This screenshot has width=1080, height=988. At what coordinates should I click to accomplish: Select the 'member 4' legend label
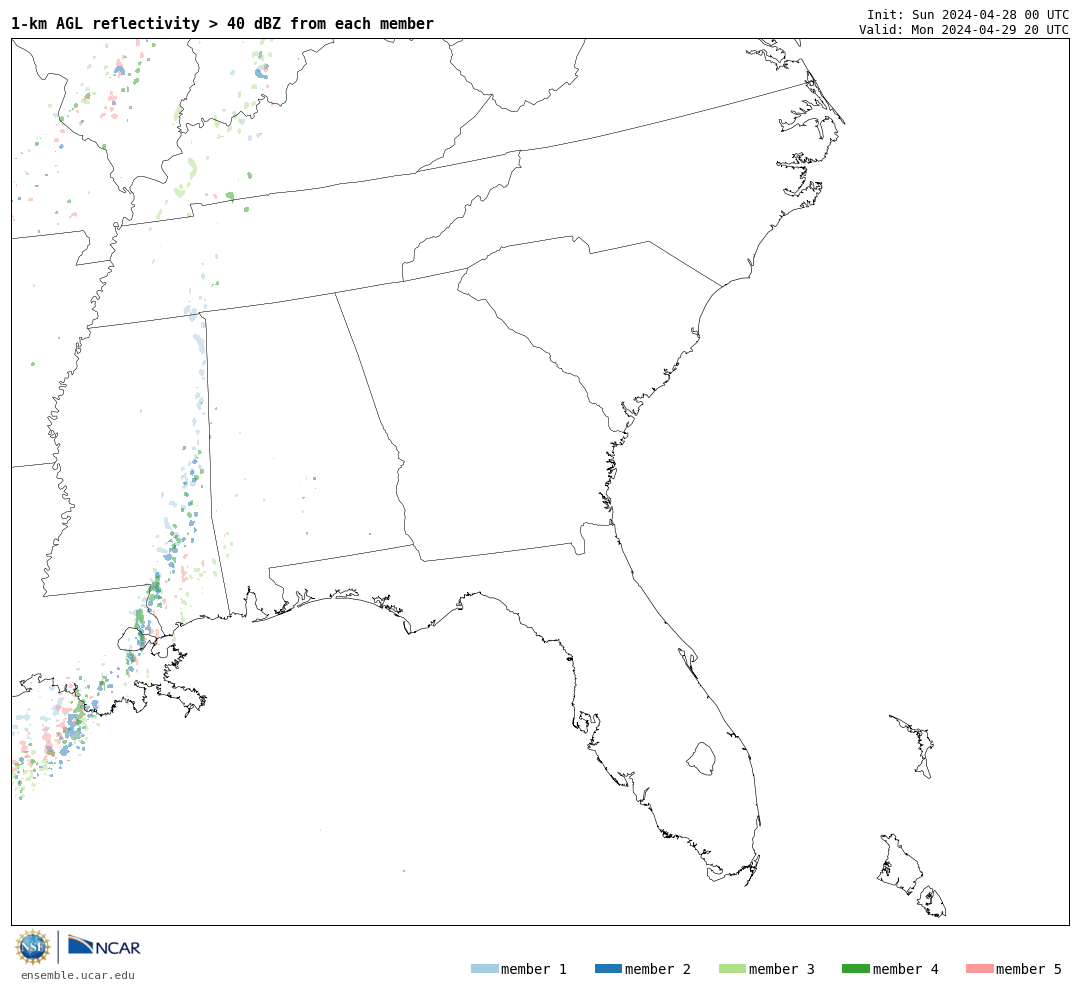point(906,969)
